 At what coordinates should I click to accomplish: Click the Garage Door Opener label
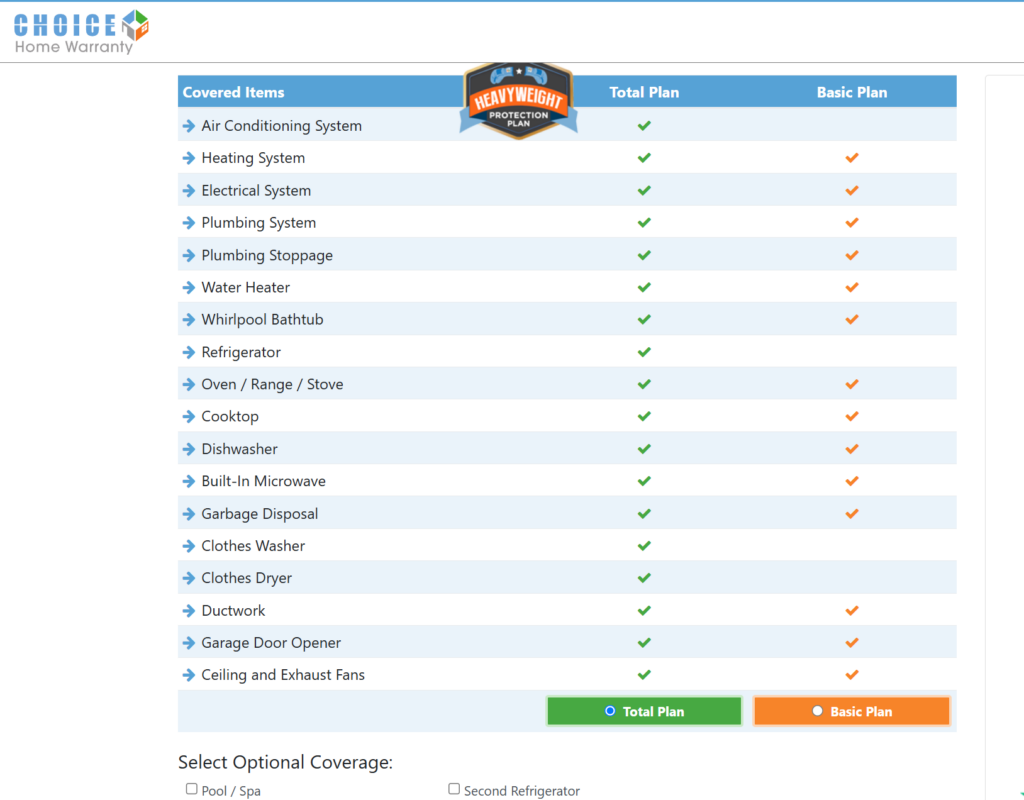pyautogui.click(x=271, y=643)
